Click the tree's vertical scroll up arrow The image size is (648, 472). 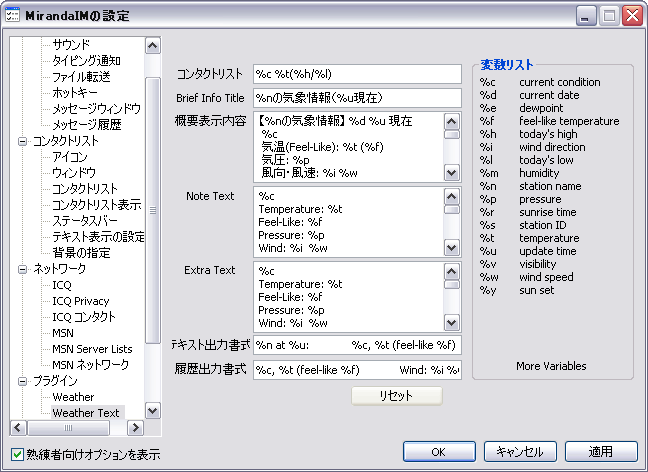pos(153,45)
